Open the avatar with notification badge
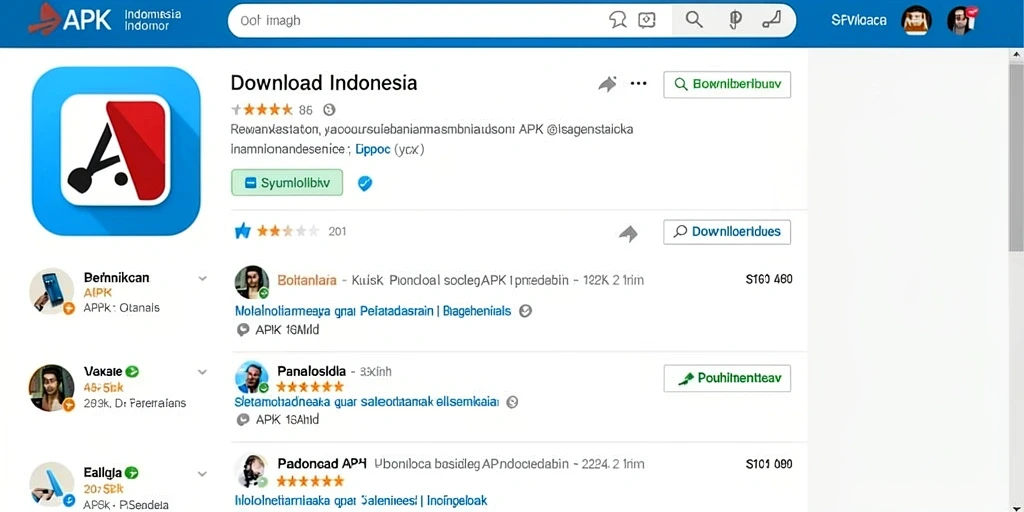This screenshot has width=1024, height=512. click(x=961, y=21)
